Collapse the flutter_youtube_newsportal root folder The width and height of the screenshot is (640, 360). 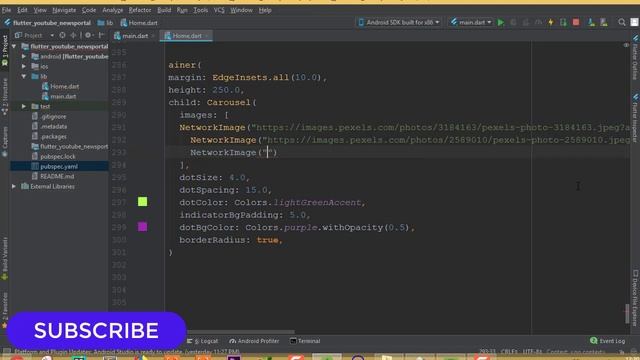[x=14, y=47]
